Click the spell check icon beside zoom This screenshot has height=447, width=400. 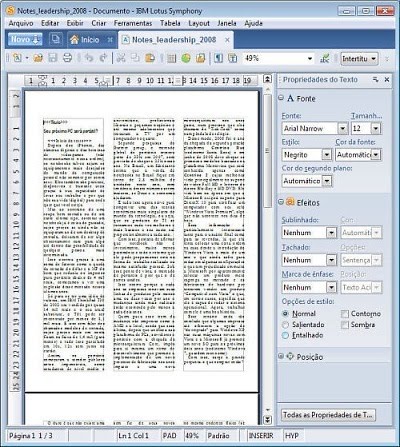324,58
